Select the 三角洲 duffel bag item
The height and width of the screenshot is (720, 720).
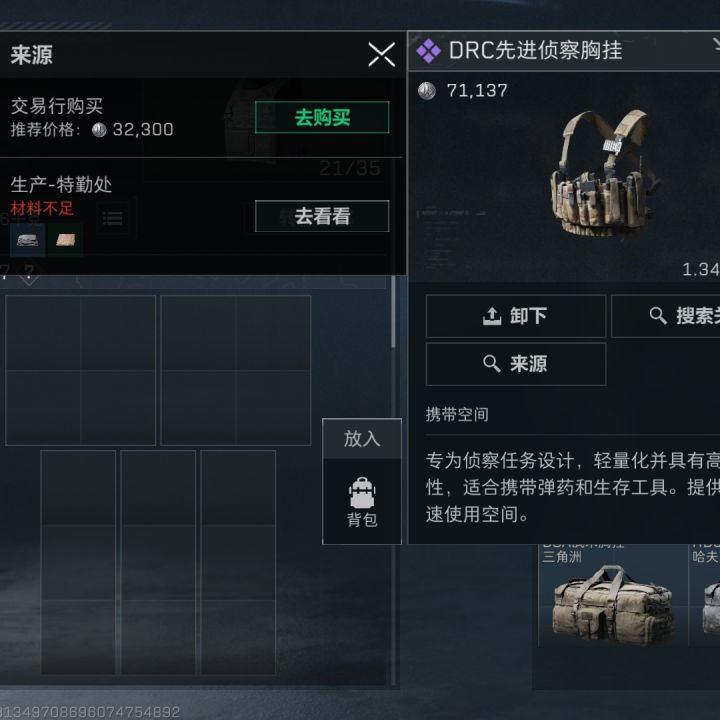[x=613, y=597]
